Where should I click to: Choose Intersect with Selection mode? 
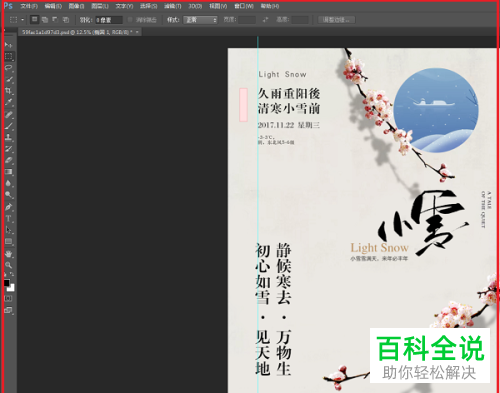(x=66, y=20)
